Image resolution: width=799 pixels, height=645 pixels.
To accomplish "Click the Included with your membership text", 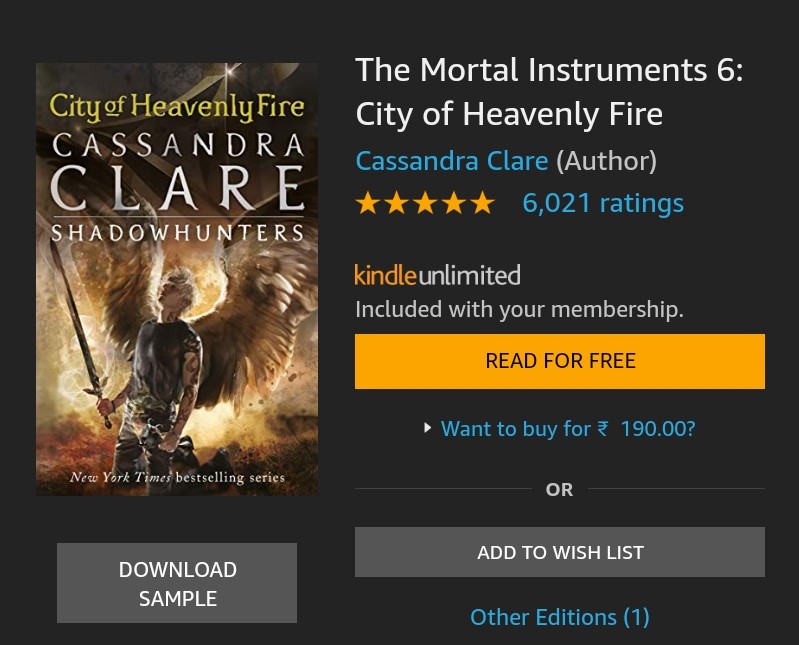I will click(519, 310).
